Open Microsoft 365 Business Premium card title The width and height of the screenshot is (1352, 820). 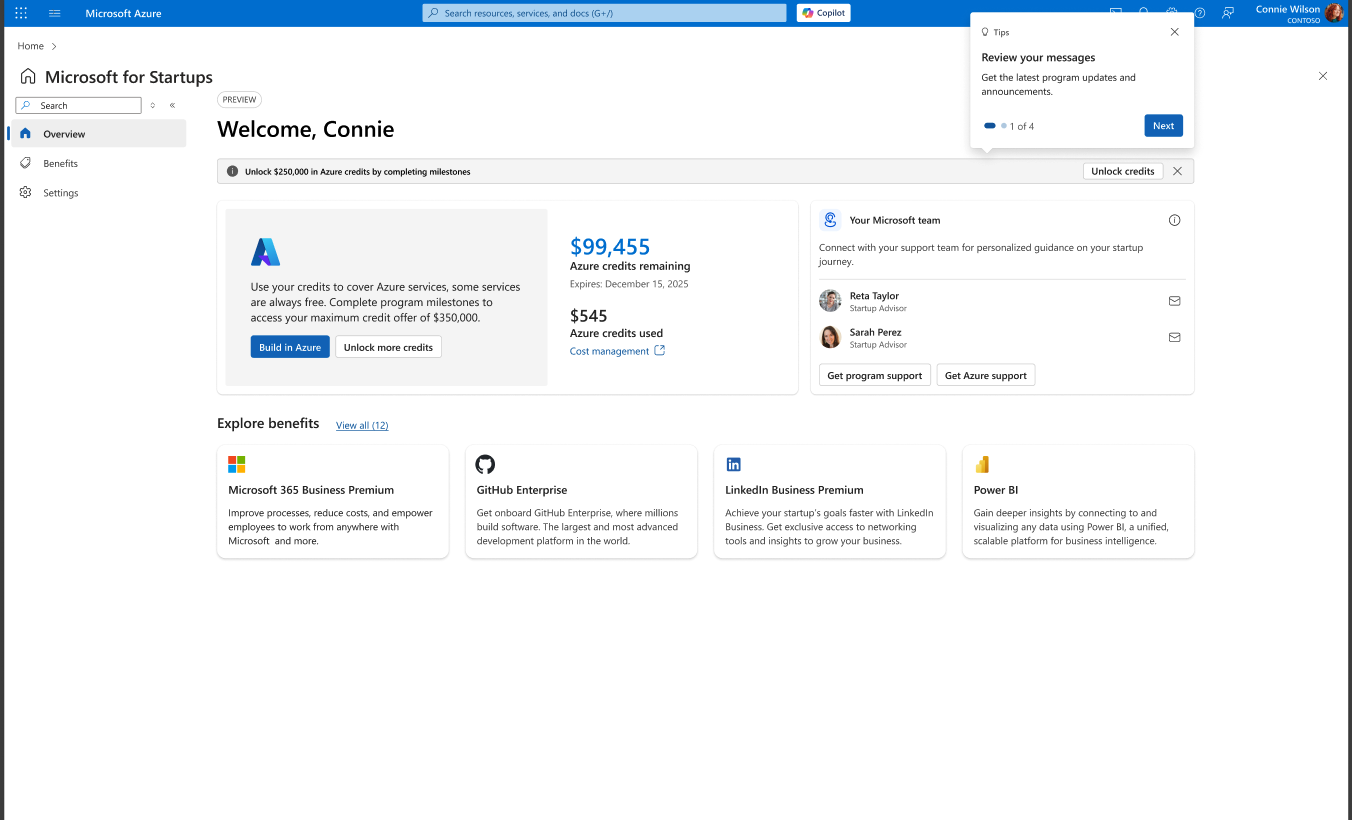(311, 490)
